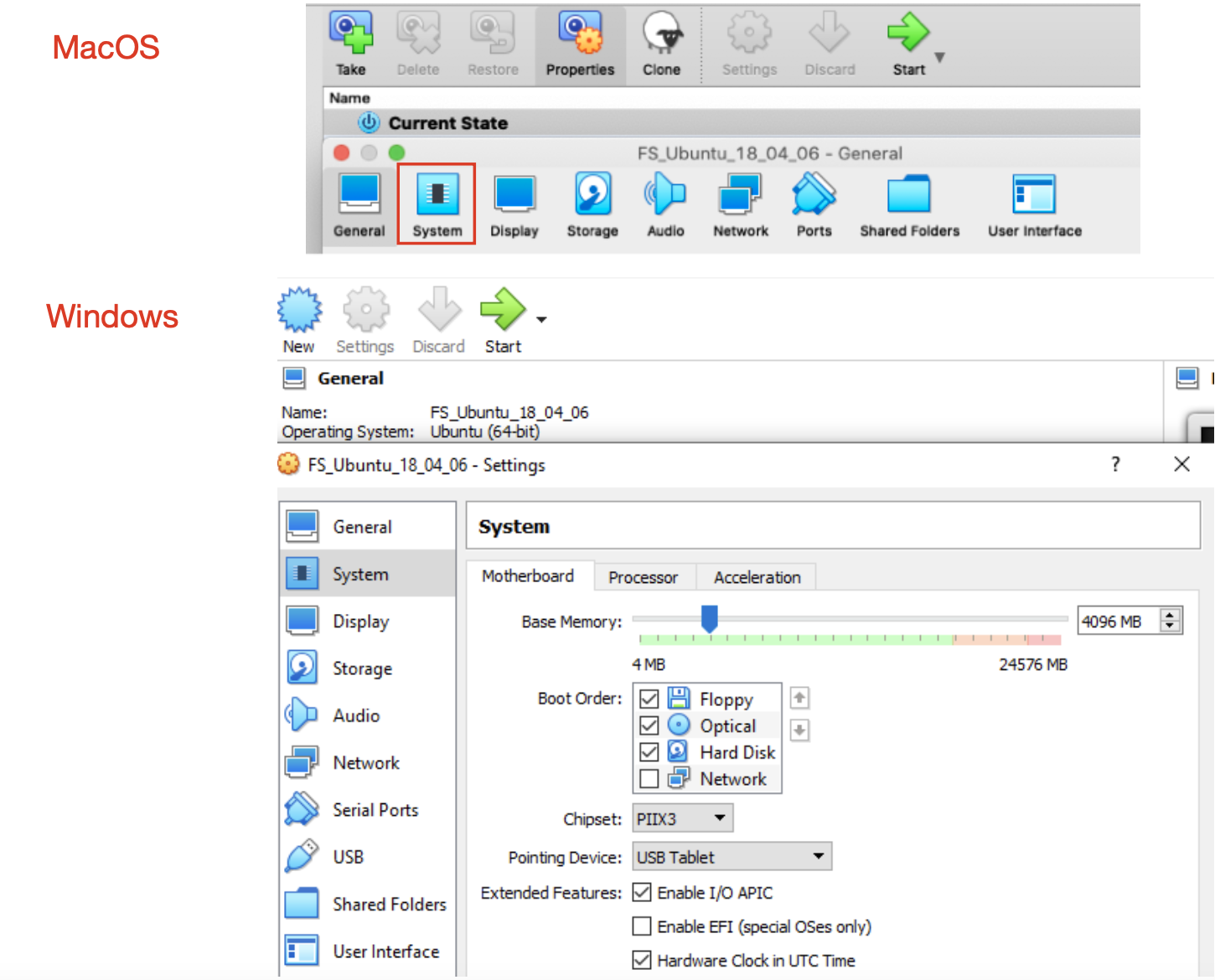Click the 4096 MB memory input field
Image resolution: width=1215 pixels, height=980 pixels.
(1118, 622)
